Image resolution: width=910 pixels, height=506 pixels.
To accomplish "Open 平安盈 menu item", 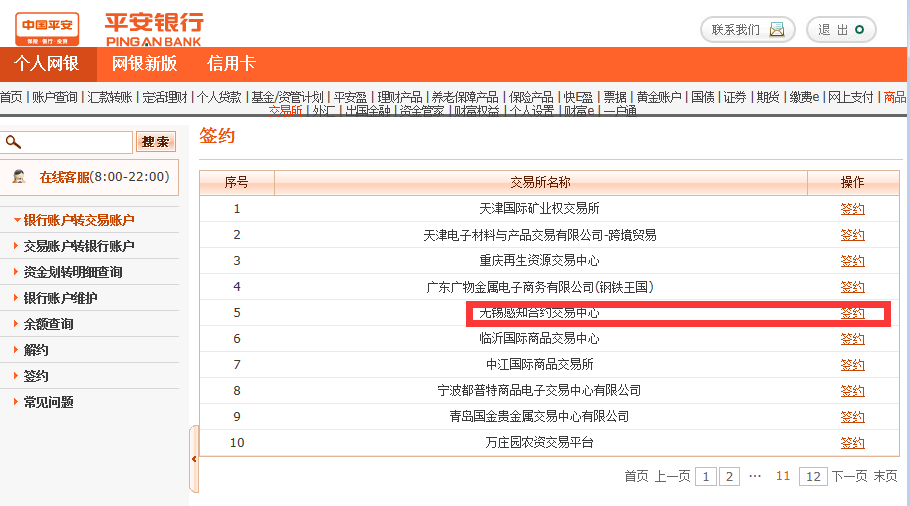I will point(351,97).
